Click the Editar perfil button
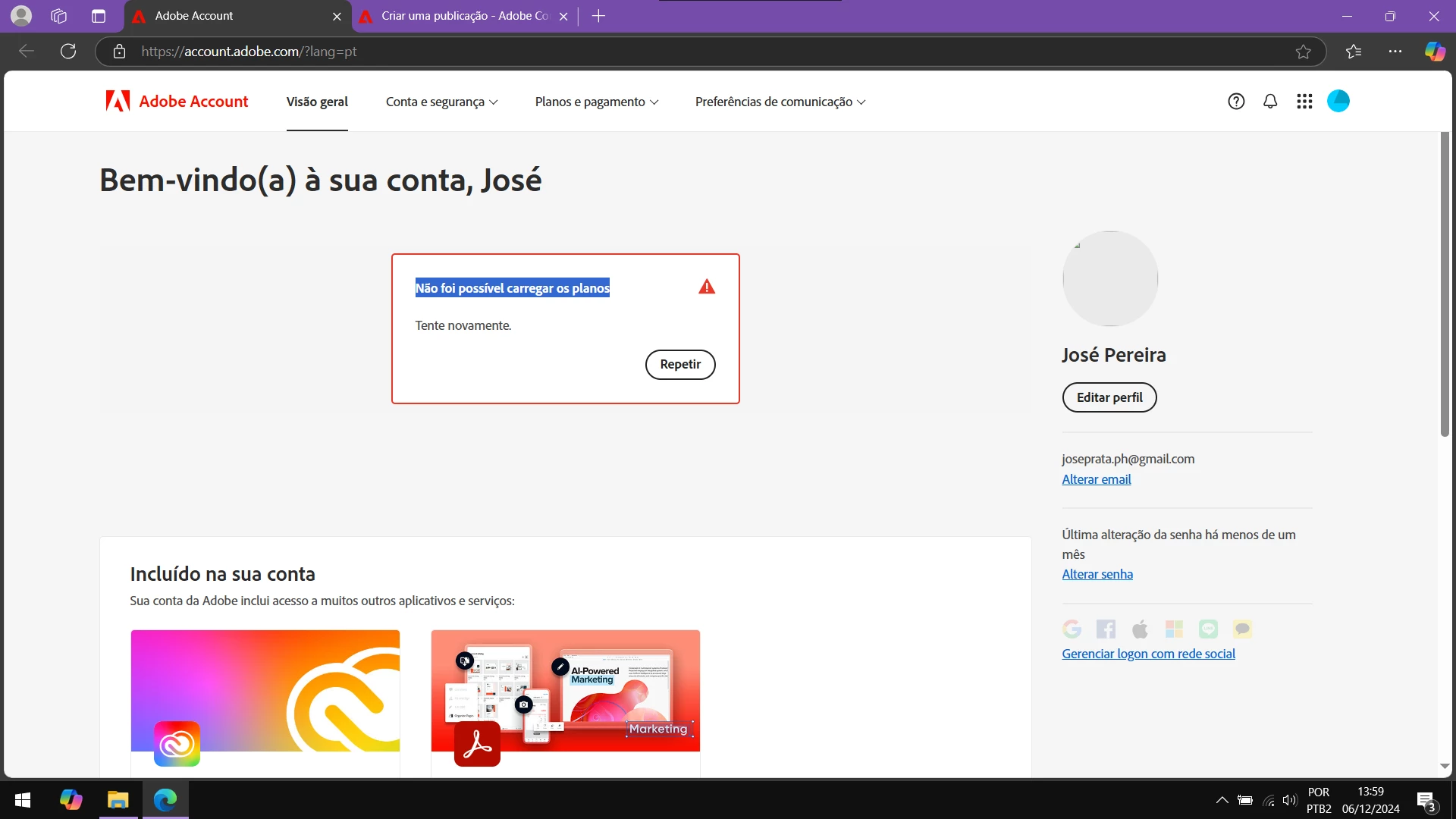This screenshot has height=819, width=1456. tap(1109, 397)
